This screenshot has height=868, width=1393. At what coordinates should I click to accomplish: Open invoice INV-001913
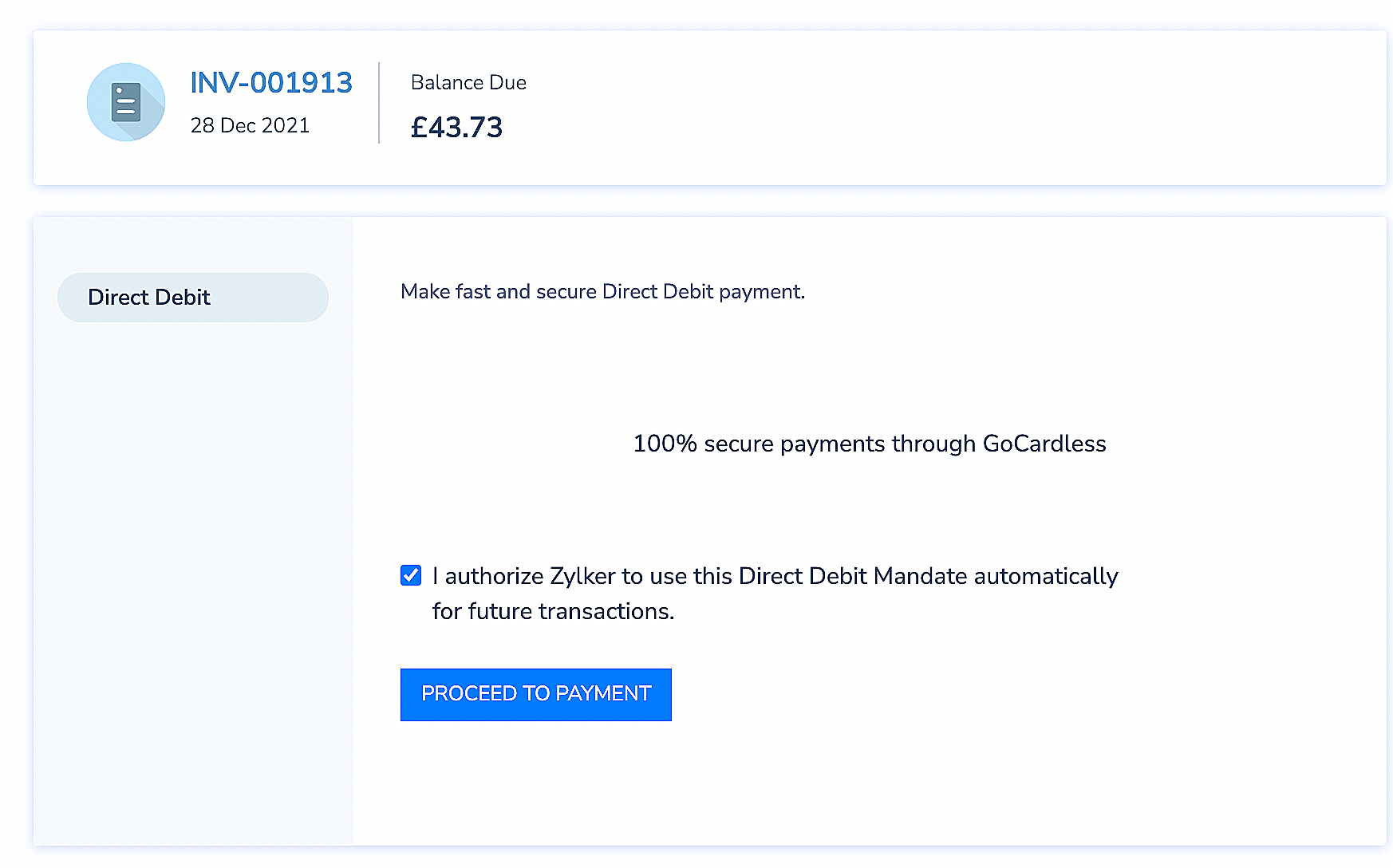click(x=271, y=82)
